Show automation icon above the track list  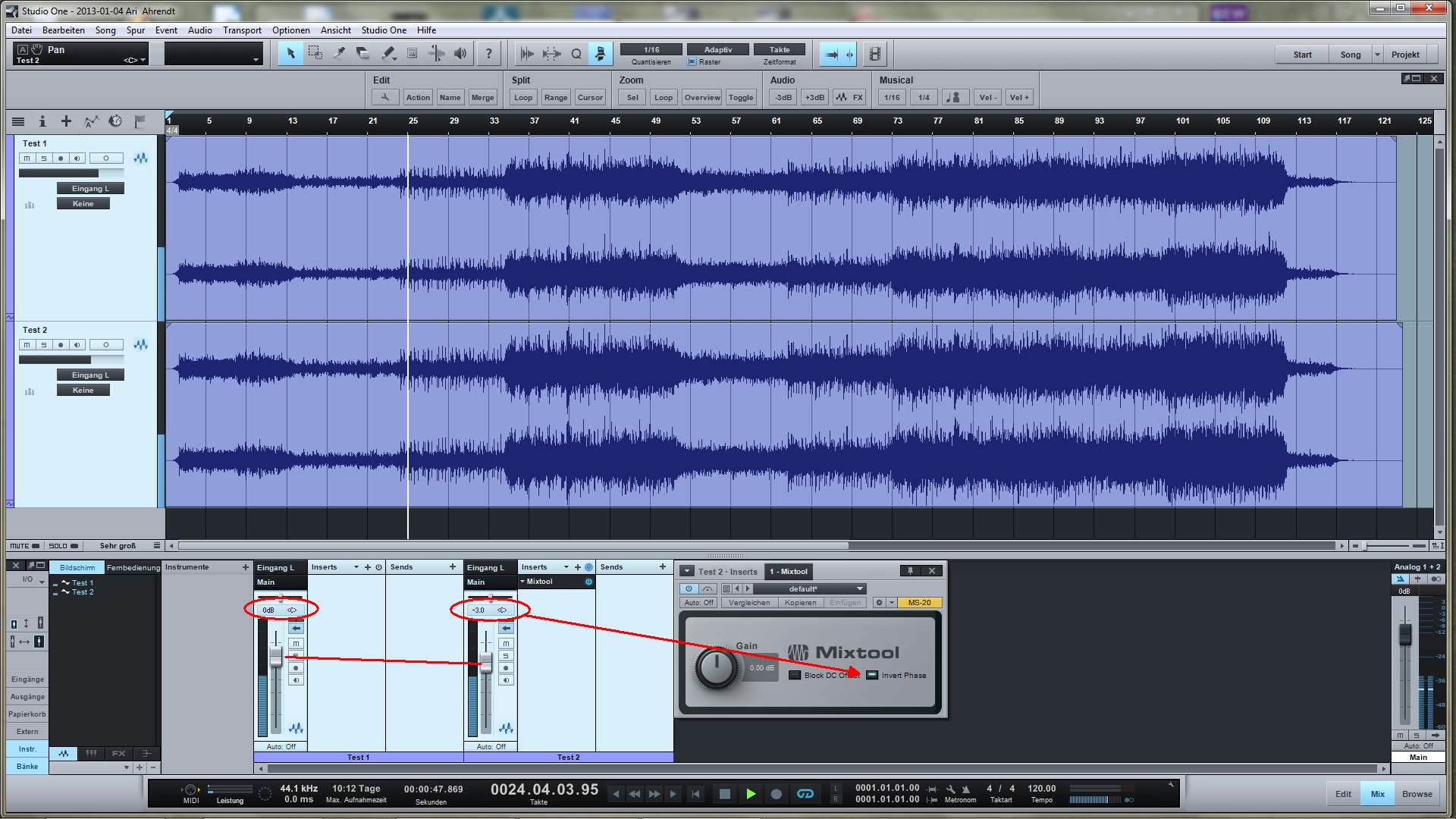[x=91, y=121]
